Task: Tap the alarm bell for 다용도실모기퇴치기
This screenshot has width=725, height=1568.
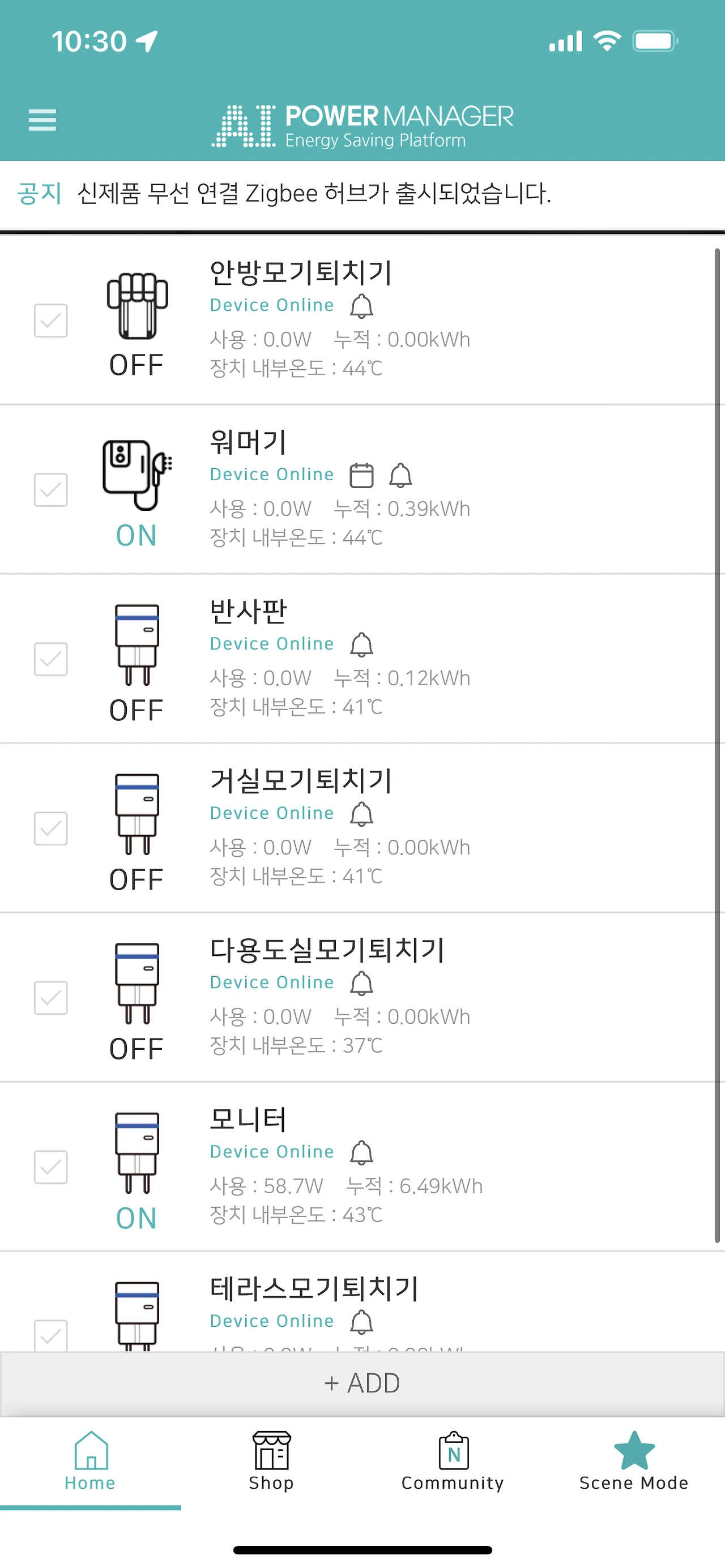Action: click(x=361, y=983)
